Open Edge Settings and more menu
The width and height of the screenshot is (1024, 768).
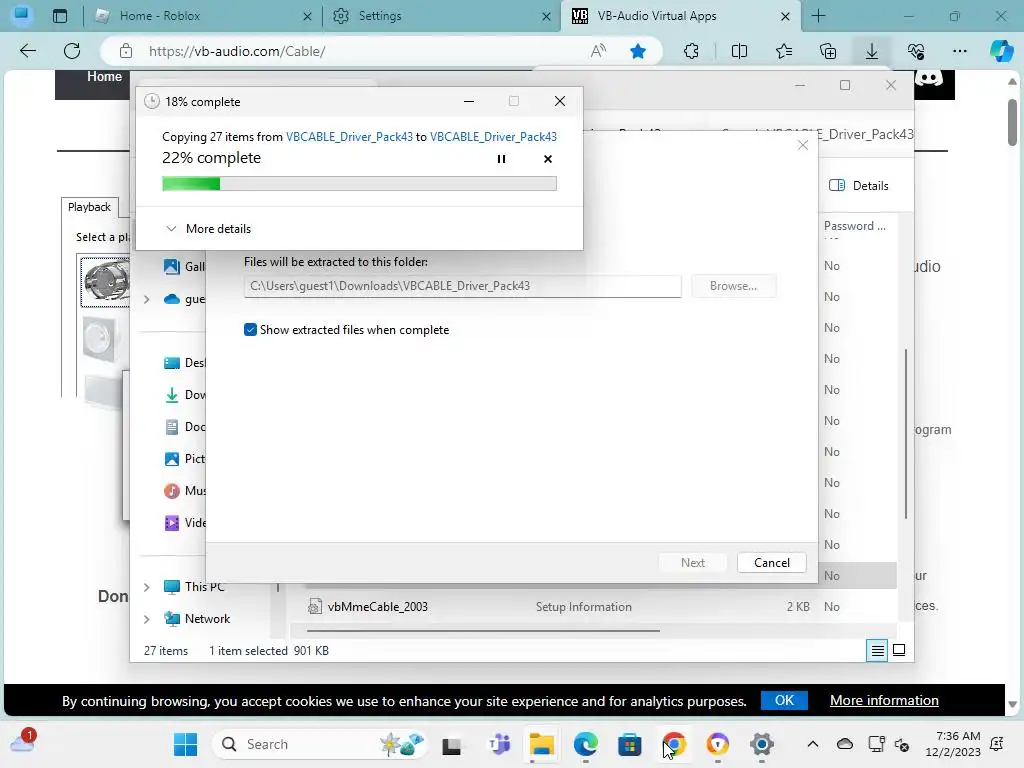click(959, 51)
